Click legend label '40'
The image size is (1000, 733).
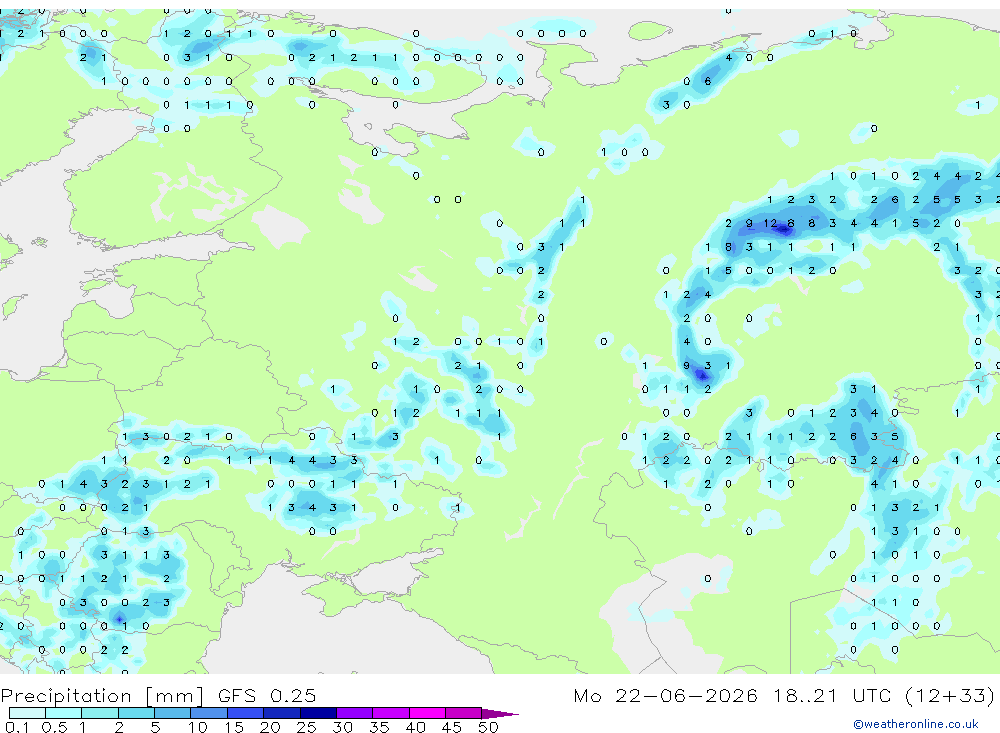[x=415, y=727]
